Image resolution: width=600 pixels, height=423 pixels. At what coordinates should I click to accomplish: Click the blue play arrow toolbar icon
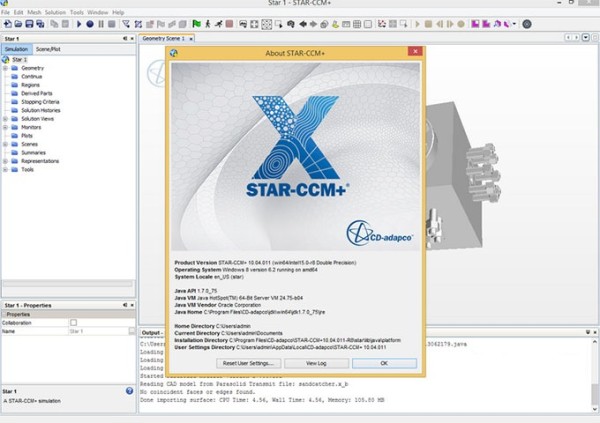click(x=79, y=24)
